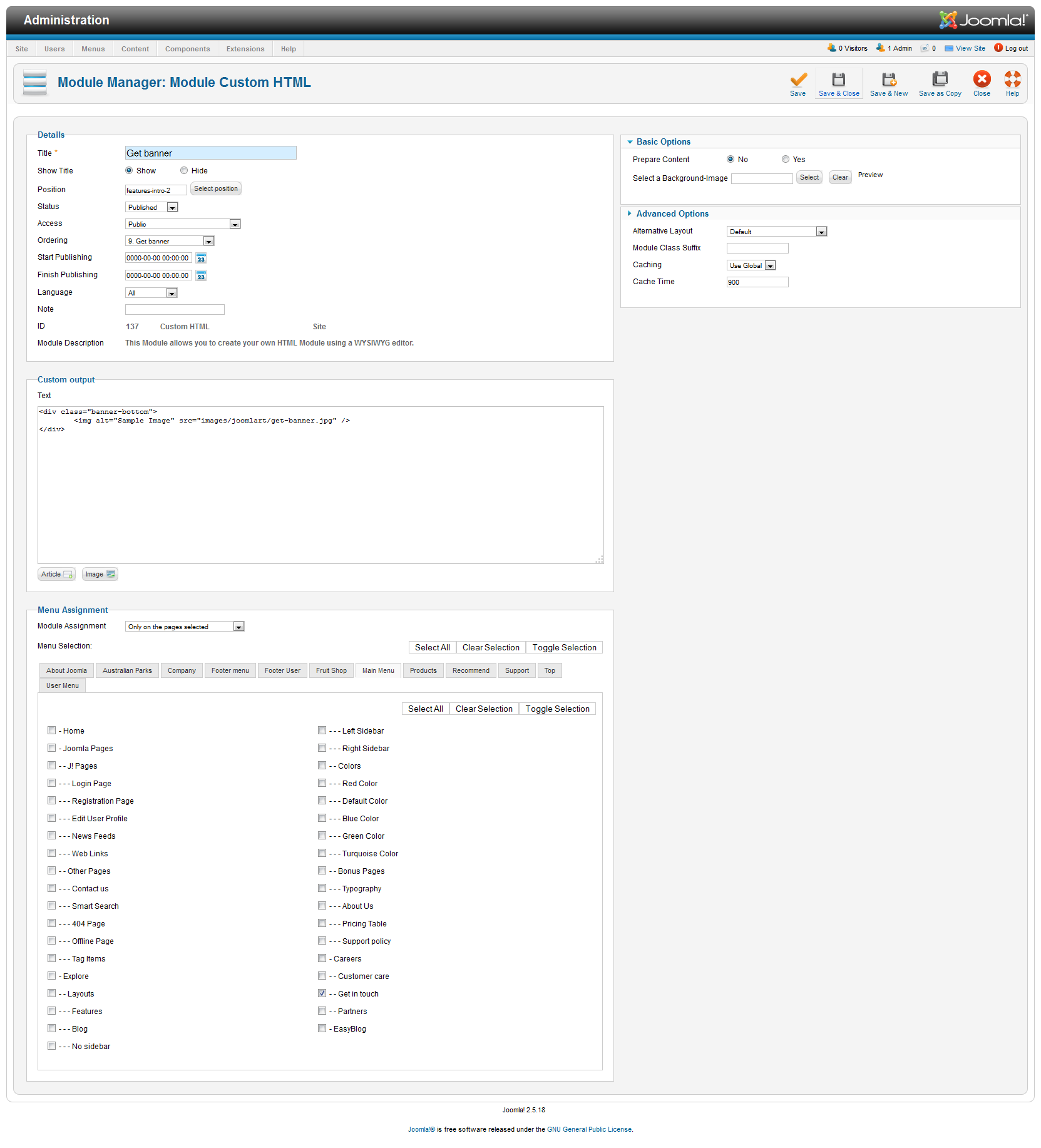Check the Blog checkbox
Screen dimensions: 1041x1148
click(52, 1028)
